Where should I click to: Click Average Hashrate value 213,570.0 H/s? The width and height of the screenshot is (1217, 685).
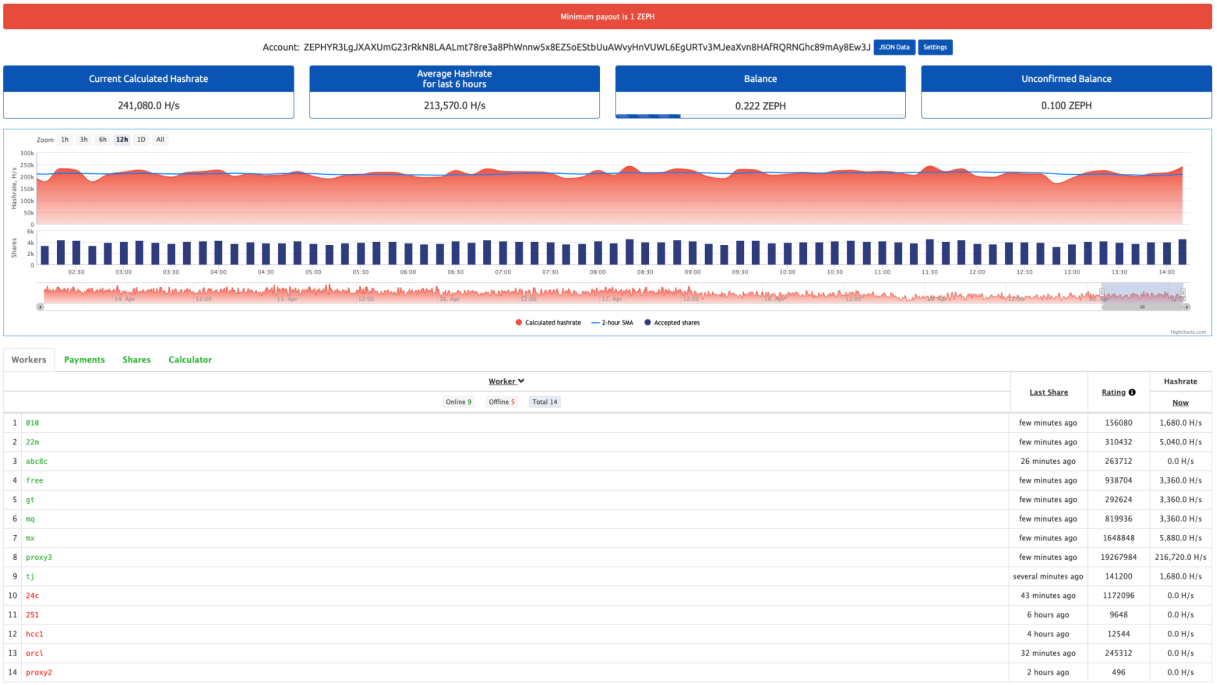(454, 104)
